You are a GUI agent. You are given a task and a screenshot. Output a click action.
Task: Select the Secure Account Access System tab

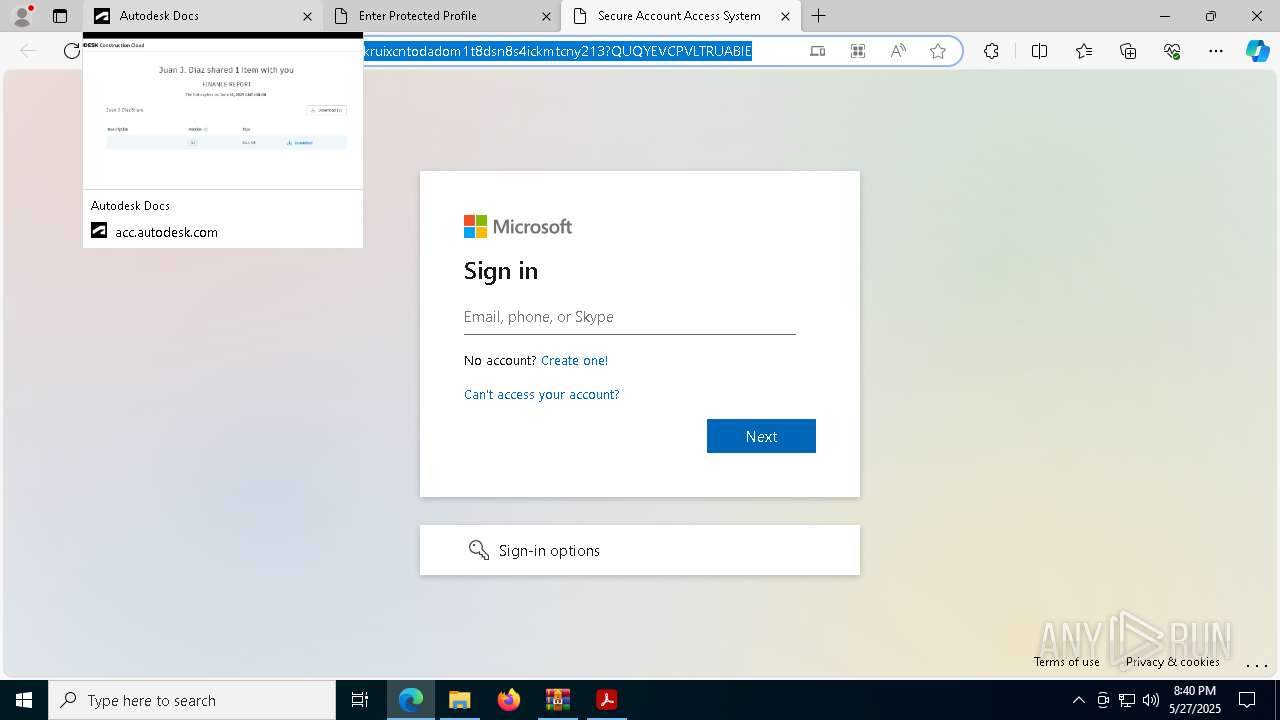point(680,16)
